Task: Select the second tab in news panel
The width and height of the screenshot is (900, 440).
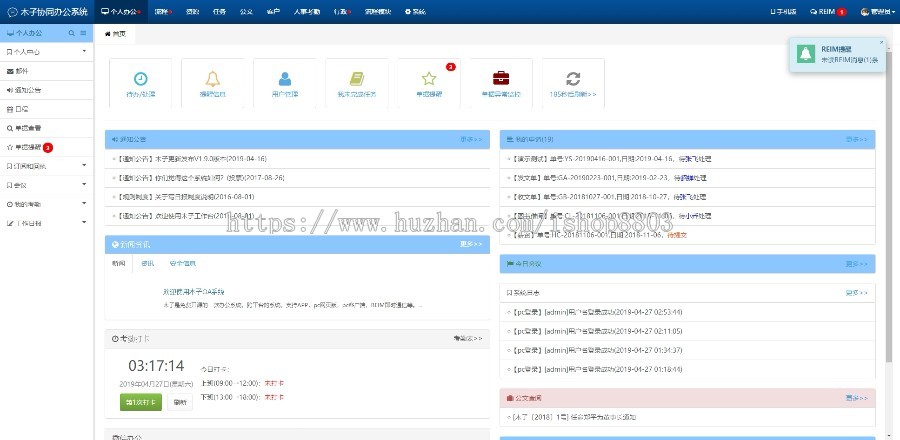Action: (148, 263)
